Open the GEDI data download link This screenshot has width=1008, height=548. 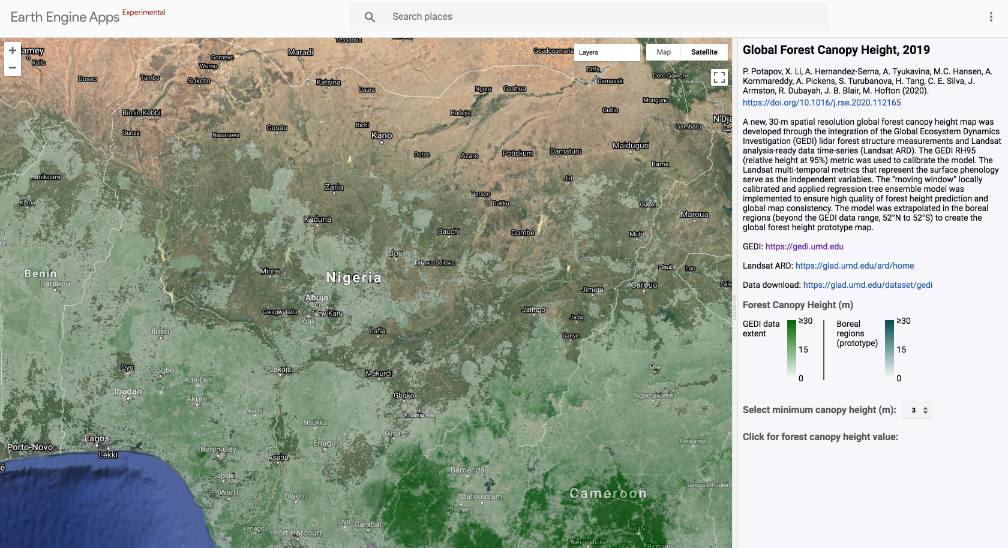click(x=867, y=285)
